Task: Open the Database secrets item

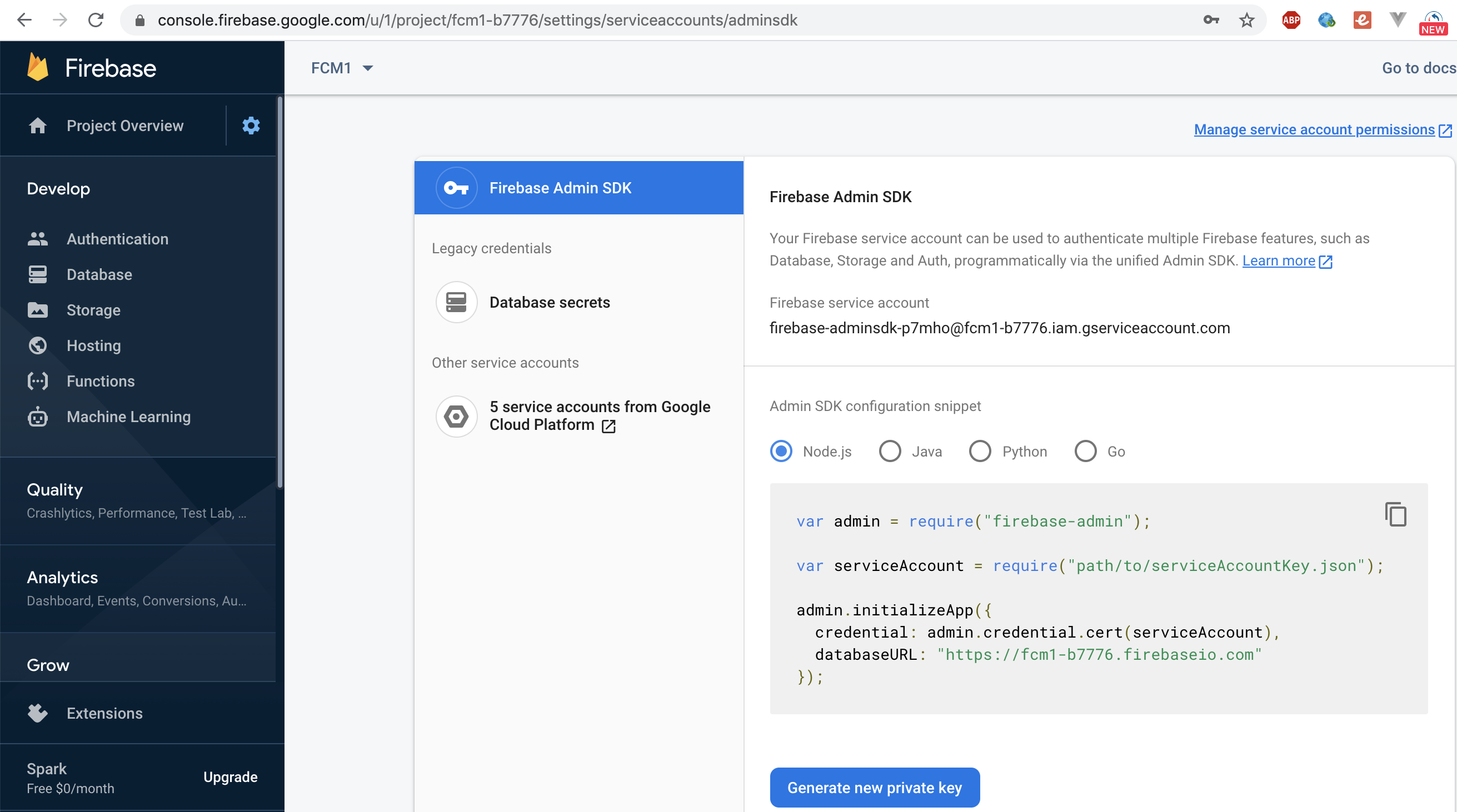Action: coord(548,303)
